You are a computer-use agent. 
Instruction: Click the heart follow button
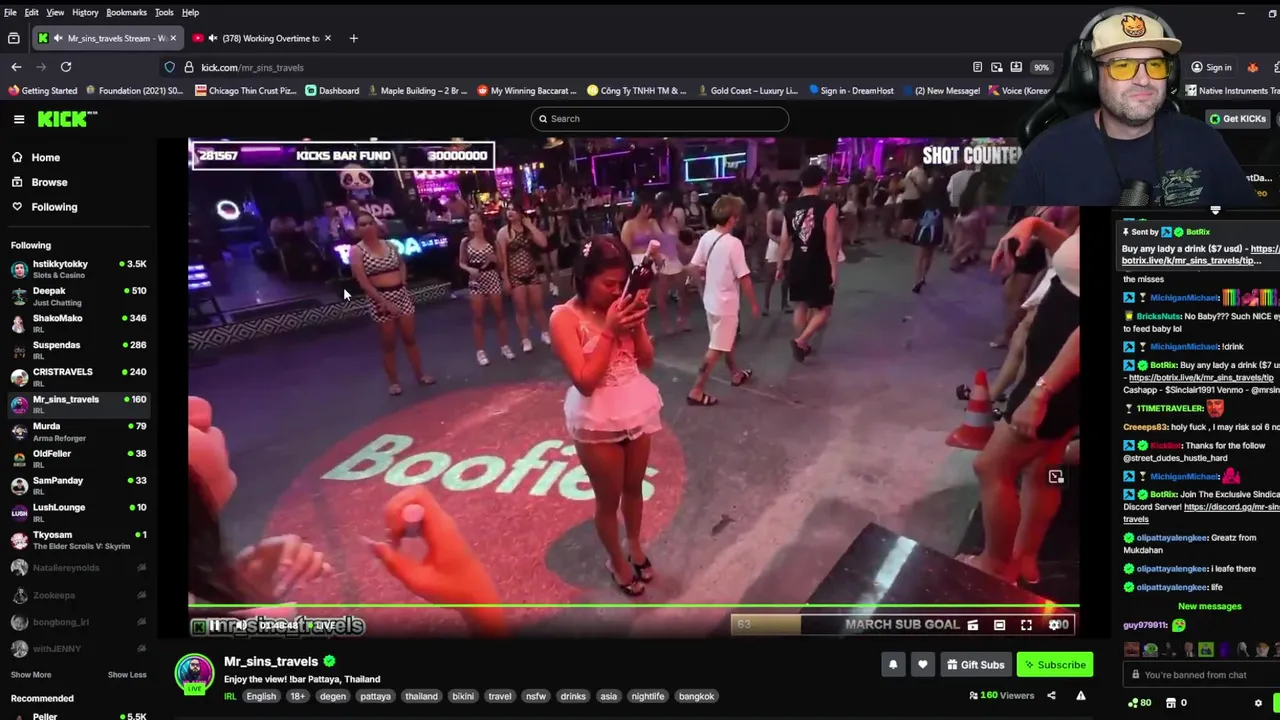[922, 664]
